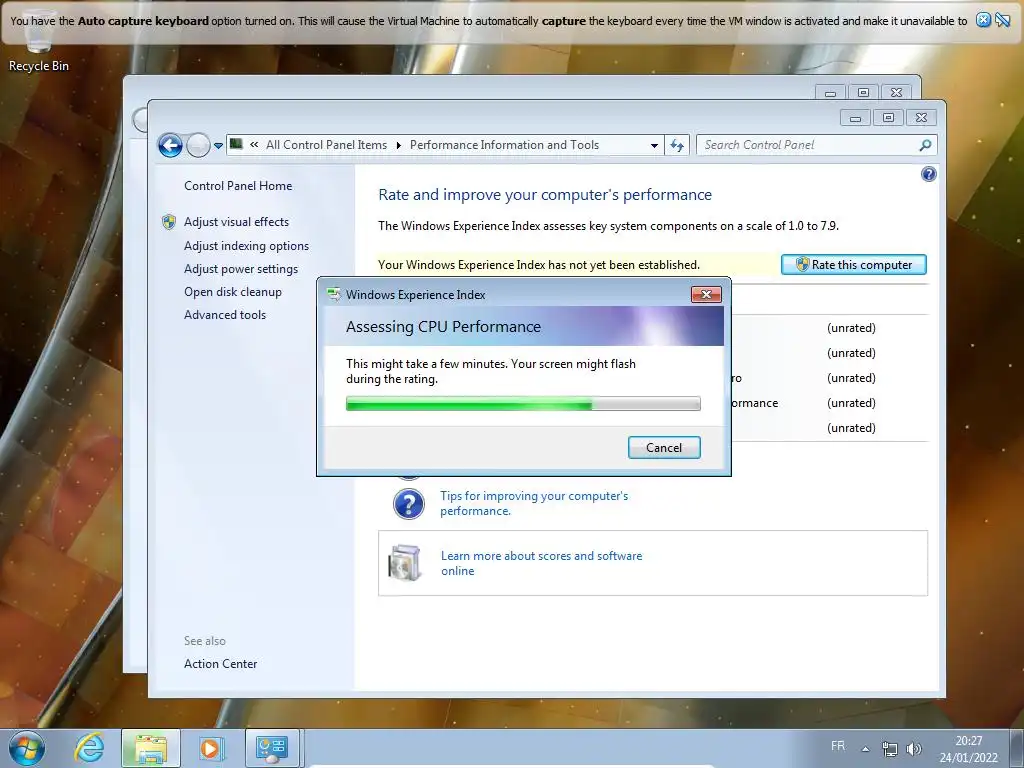1024x768 pixels.
Task: Cancel the Windows Experience Index assessment
Action: 664,447
